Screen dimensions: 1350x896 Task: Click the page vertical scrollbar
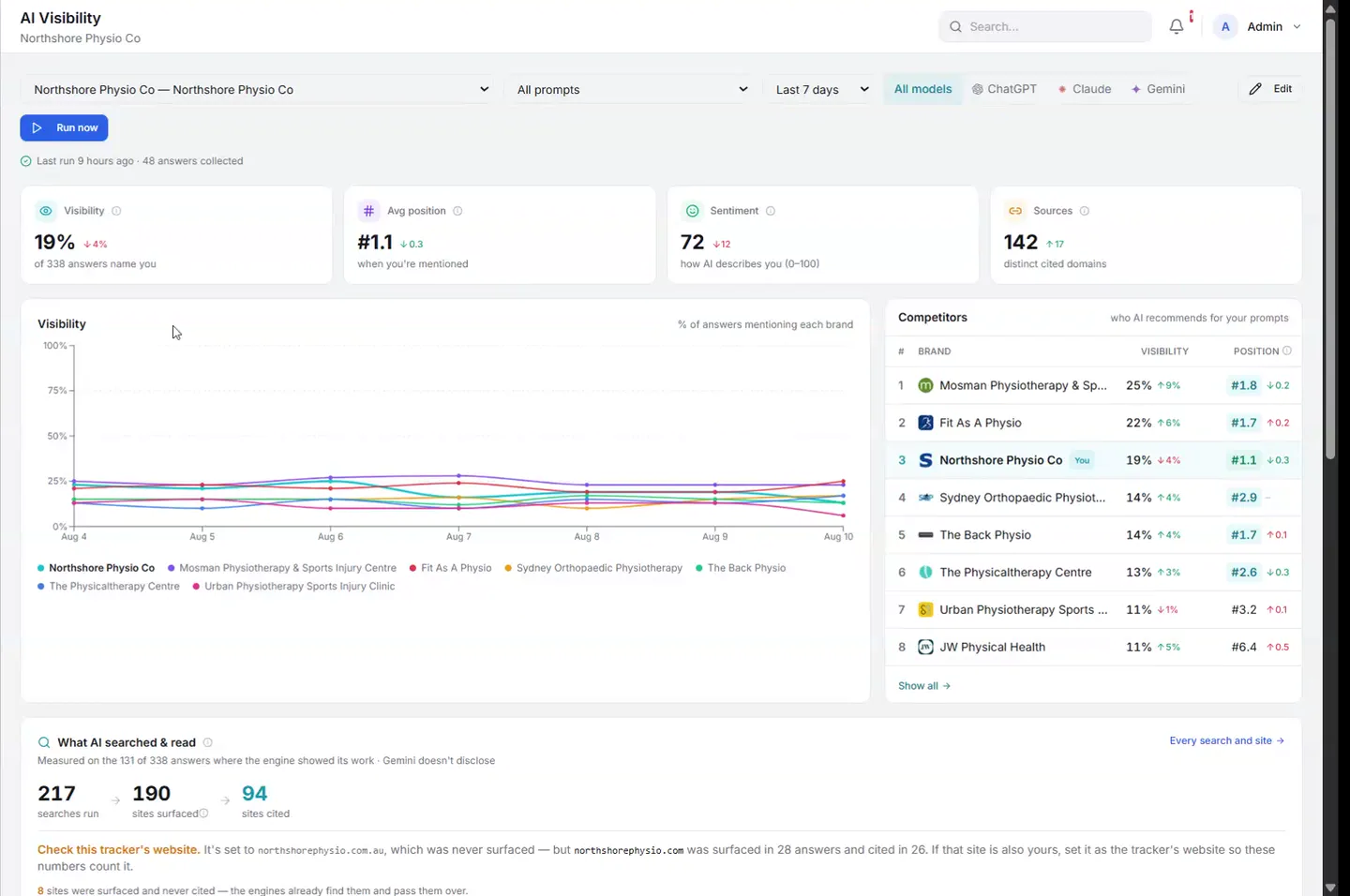(x=1329, y=239)
